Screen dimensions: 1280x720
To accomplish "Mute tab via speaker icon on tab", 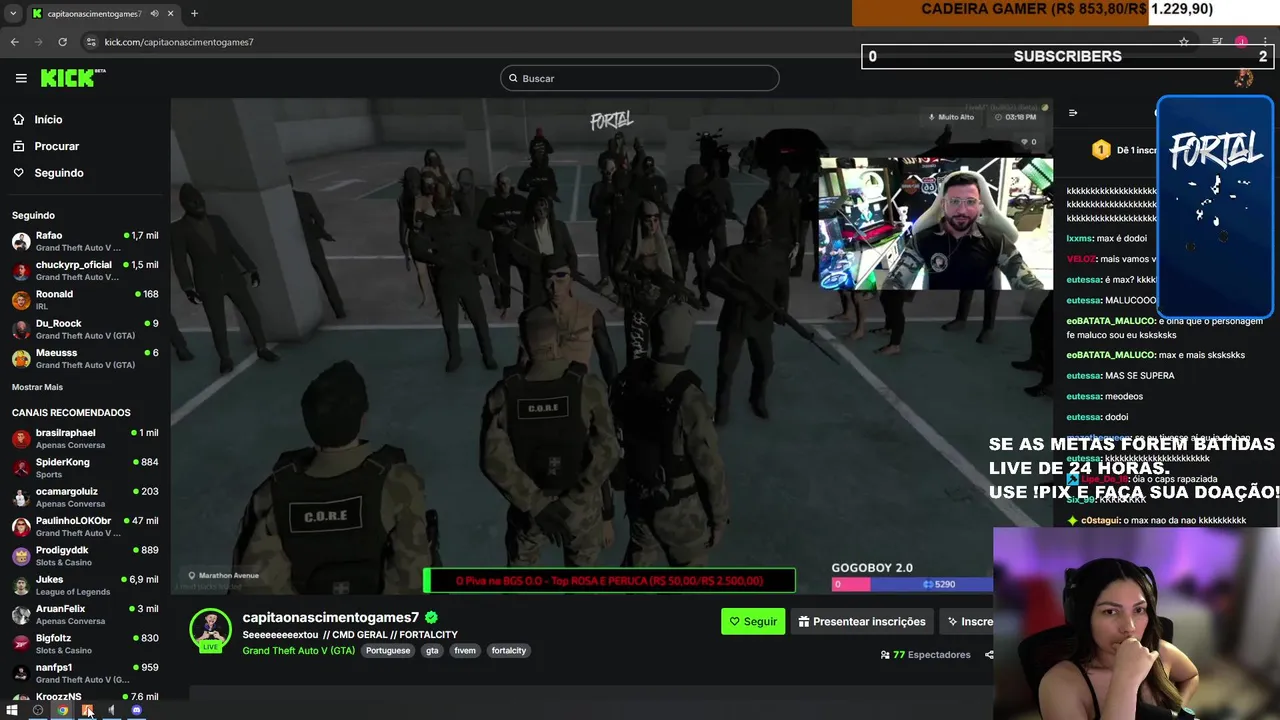I will 153,14.
